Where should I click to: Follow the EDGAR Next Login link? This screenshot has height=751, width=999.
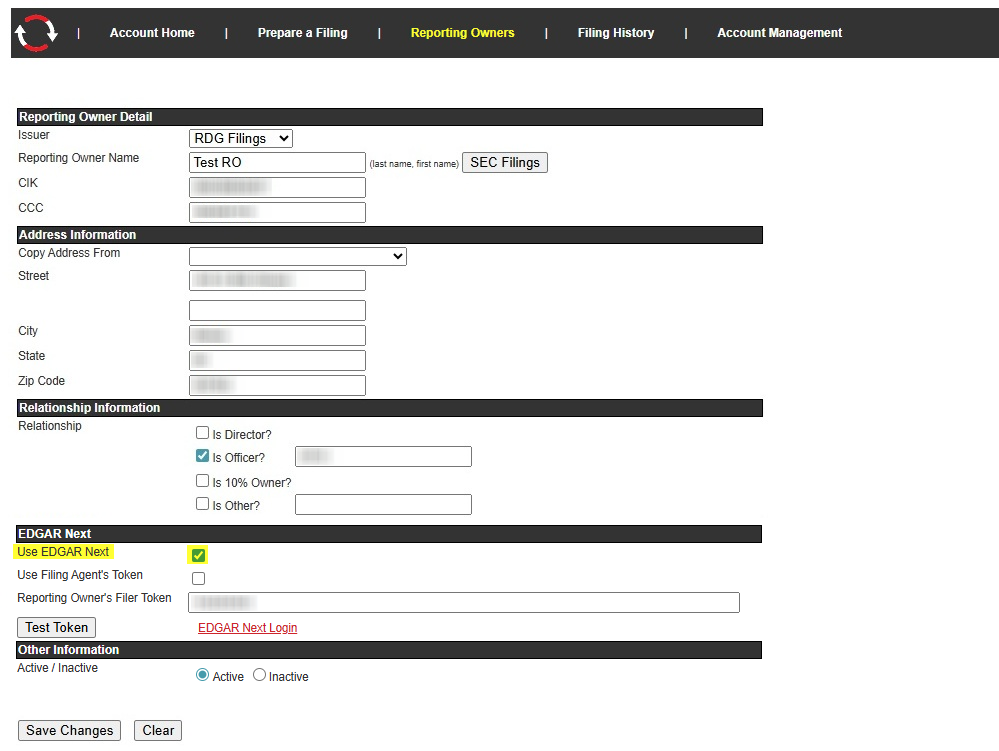[x=247, y=628]
